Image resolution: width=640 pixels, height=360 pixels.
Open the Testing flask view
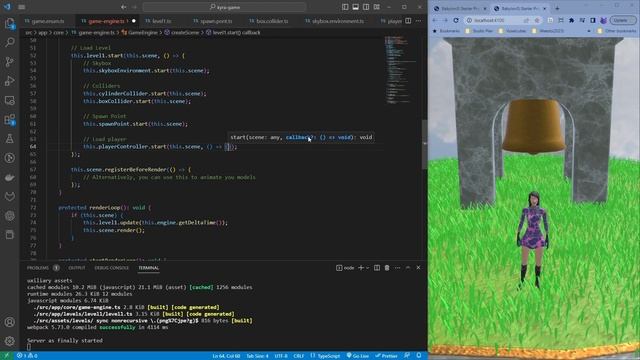[10, 139]
